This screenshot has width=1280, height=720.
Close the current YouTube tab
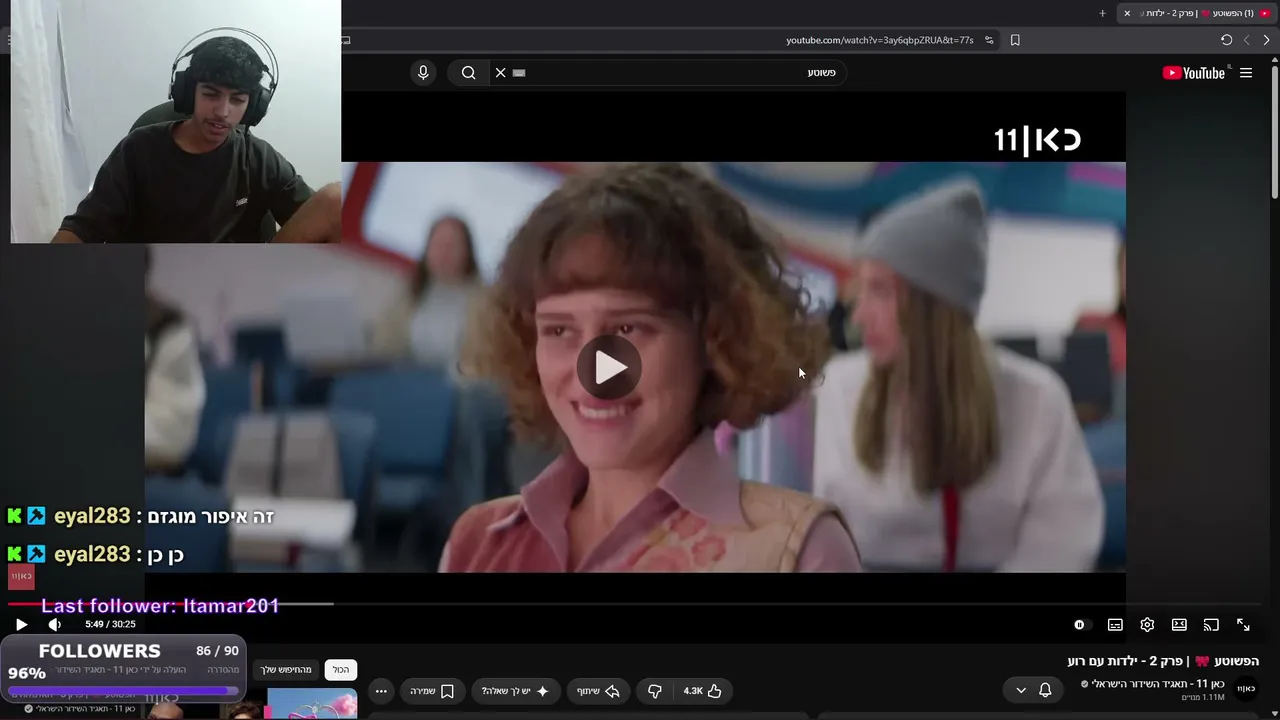pos(1127,13)
